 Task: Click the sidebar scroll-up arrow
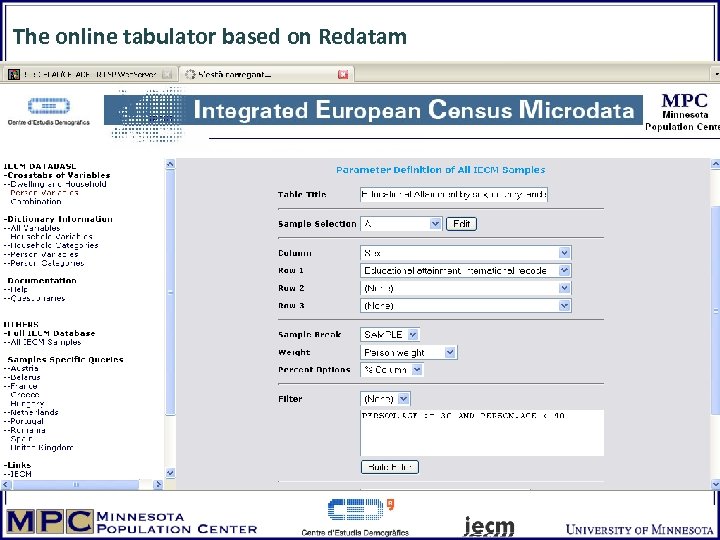pos(170,163)
